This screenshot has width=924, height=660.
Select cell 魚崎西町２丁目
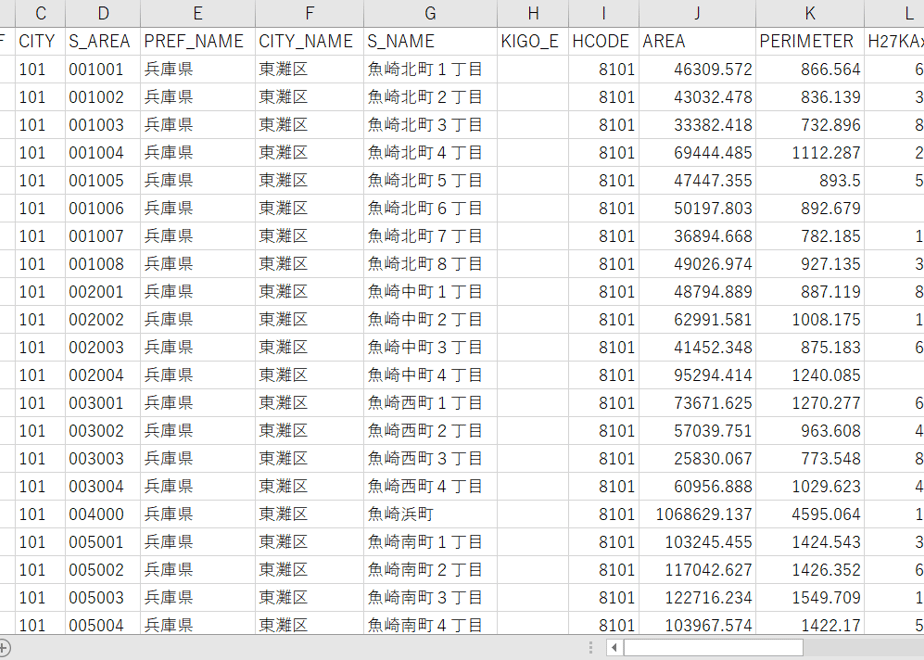pos(430,431)
